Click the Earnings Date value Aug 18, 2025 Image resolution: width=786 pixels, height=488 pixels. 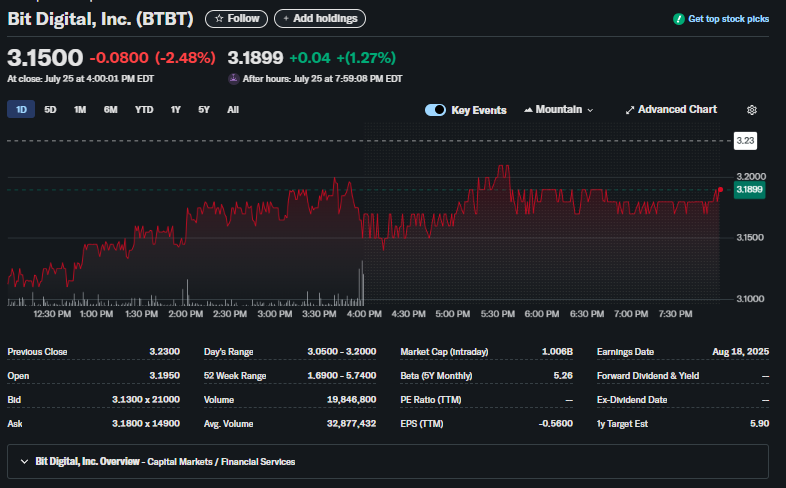point(740,351)
